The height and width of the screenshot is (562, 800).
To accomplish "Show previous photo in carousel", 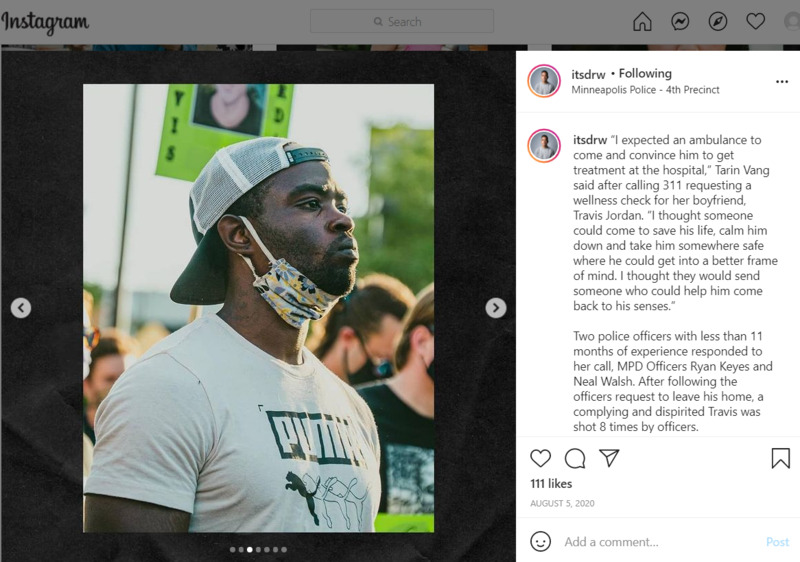I will (x=21, y=308).
